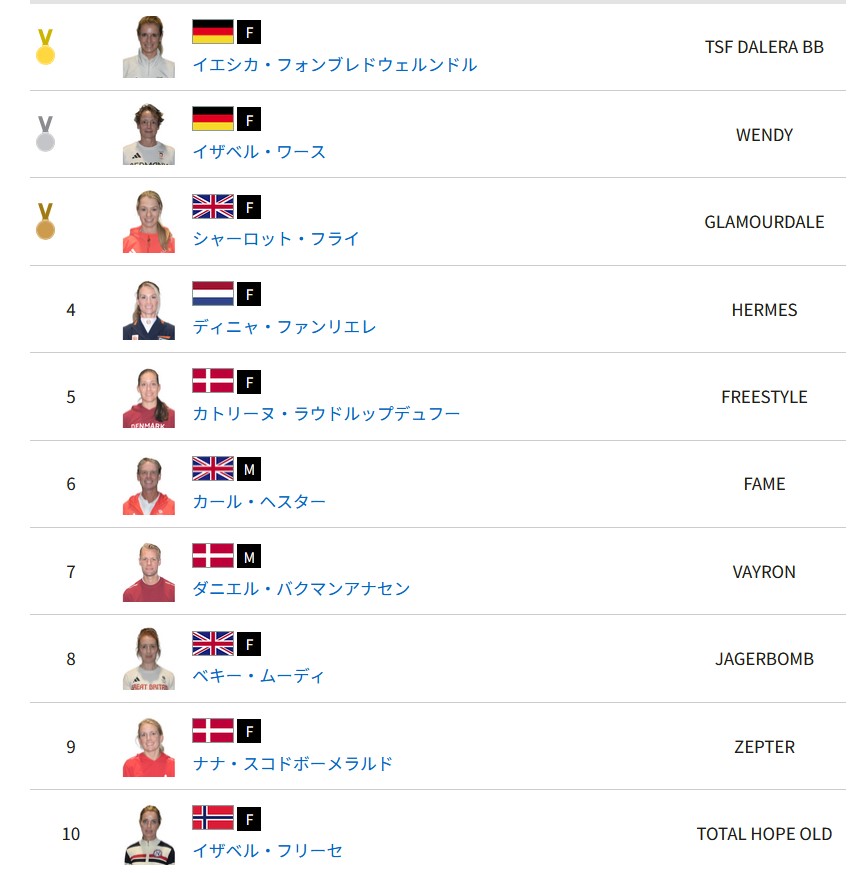This screenshot has height=873, width=865.
Task: Open シャーロット・フライ profile link
Action: point(275,239)
